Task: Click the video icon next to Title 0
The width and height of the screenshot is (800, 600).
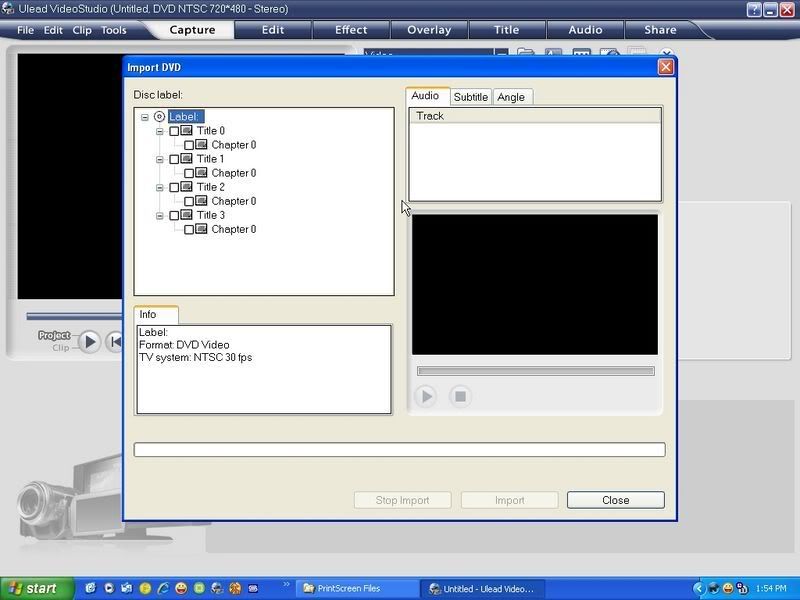Action: (x=186, y=131)
